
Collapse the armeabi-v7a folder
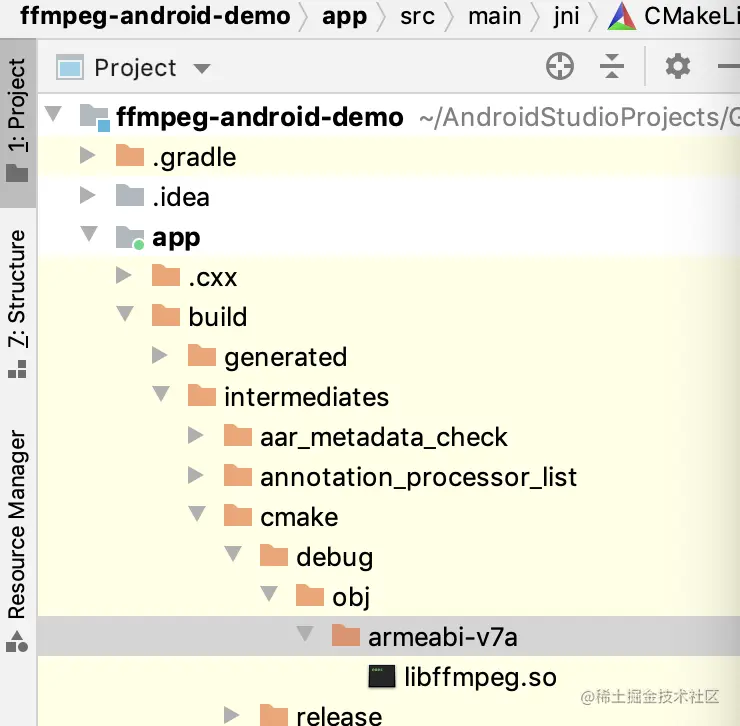pos(305,633)
